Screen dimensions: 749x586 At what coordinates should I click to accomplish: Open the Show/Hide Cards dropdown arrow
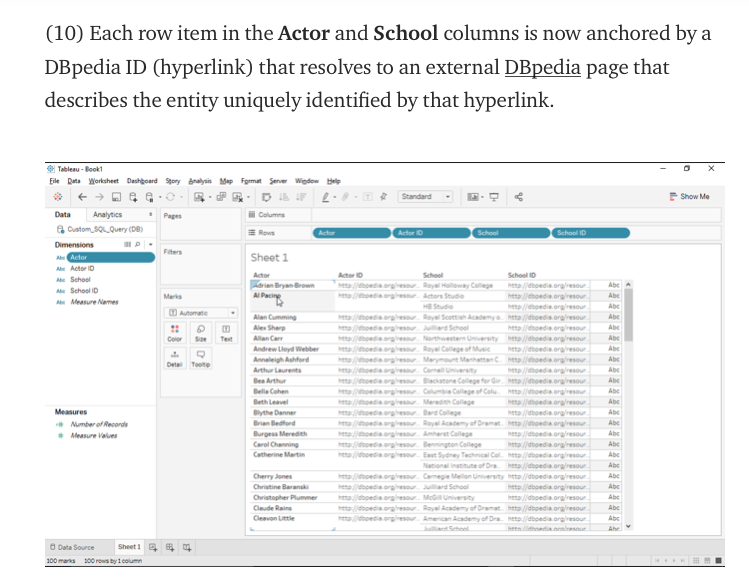(482, 197)
